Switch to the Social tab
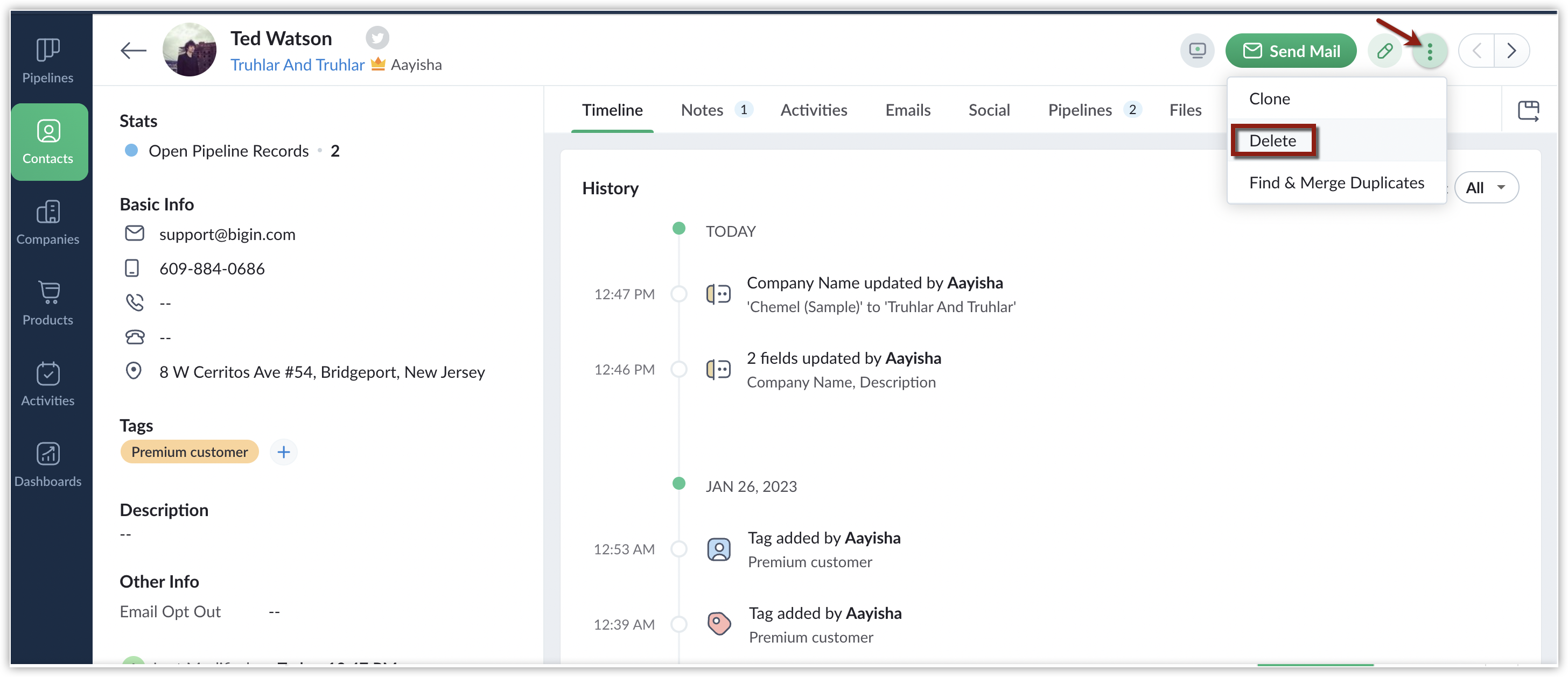 989,110
